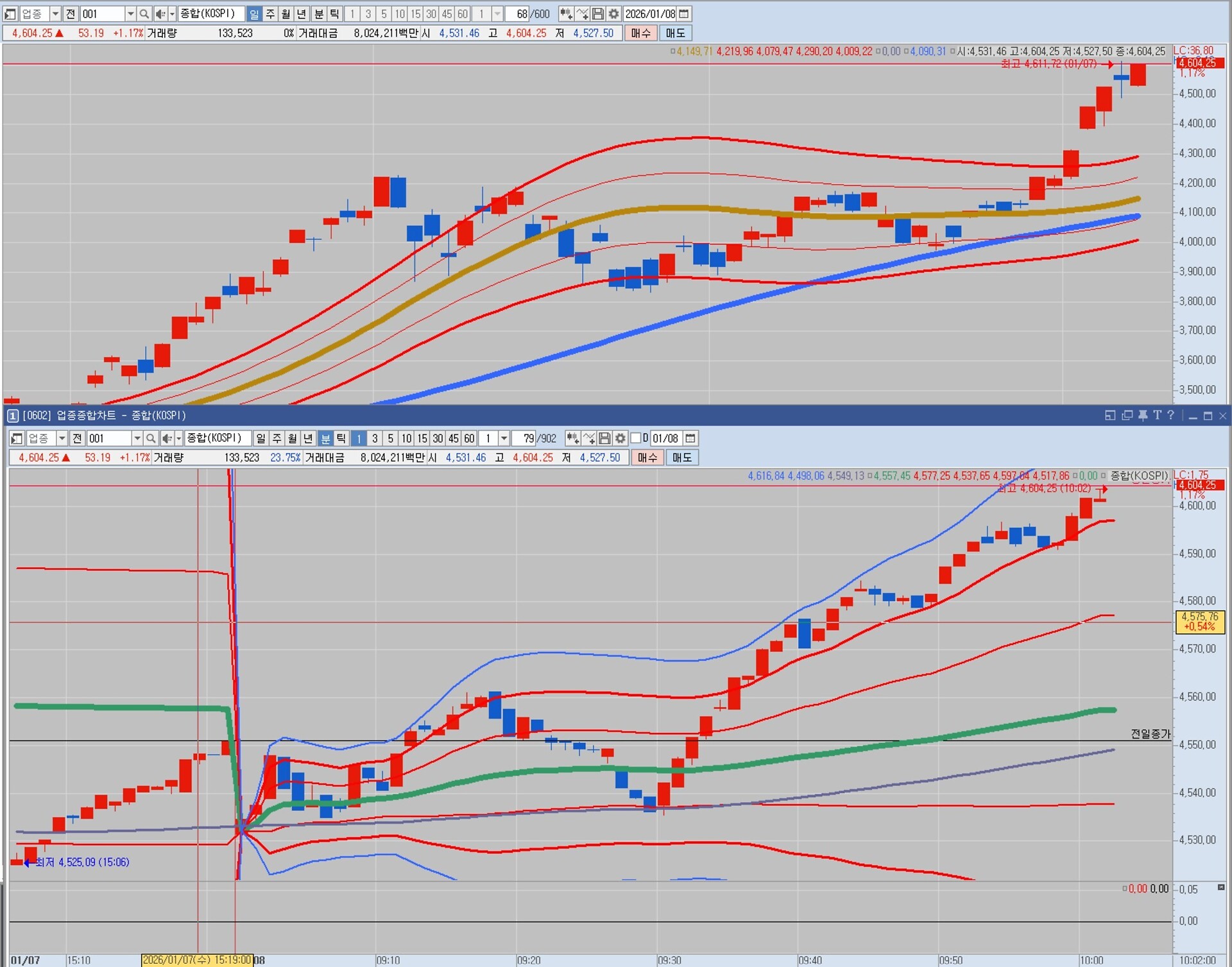Select daily 일 period in top chart toolbar

coord(254,13)
